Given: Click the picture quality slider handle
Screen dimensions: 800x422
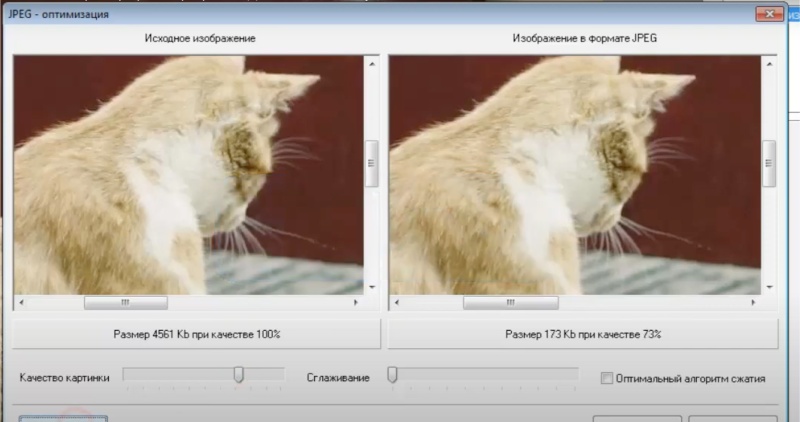Looking at the screenshot, I should (x=238, y=375).
